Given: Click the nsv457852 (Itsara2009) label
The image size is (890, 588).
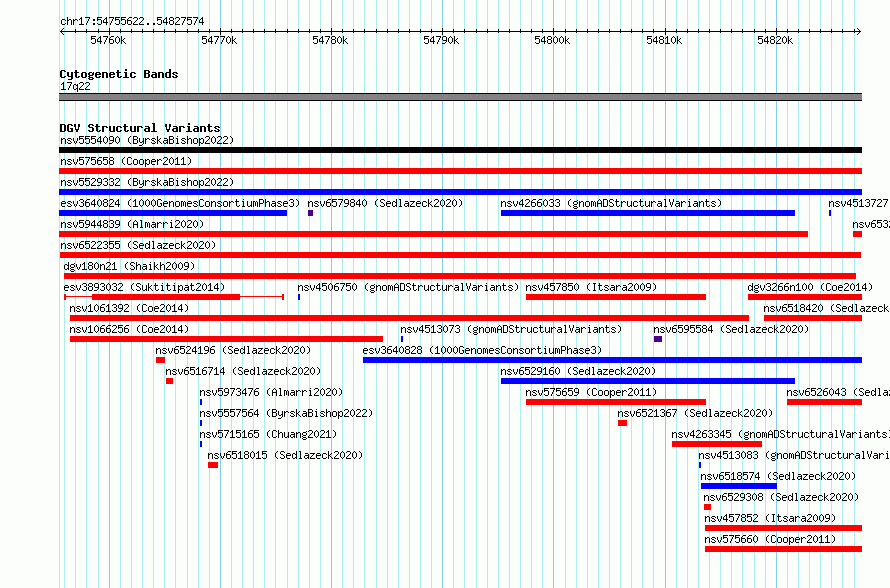Looking at the screenshot, I should pos(770,518).
